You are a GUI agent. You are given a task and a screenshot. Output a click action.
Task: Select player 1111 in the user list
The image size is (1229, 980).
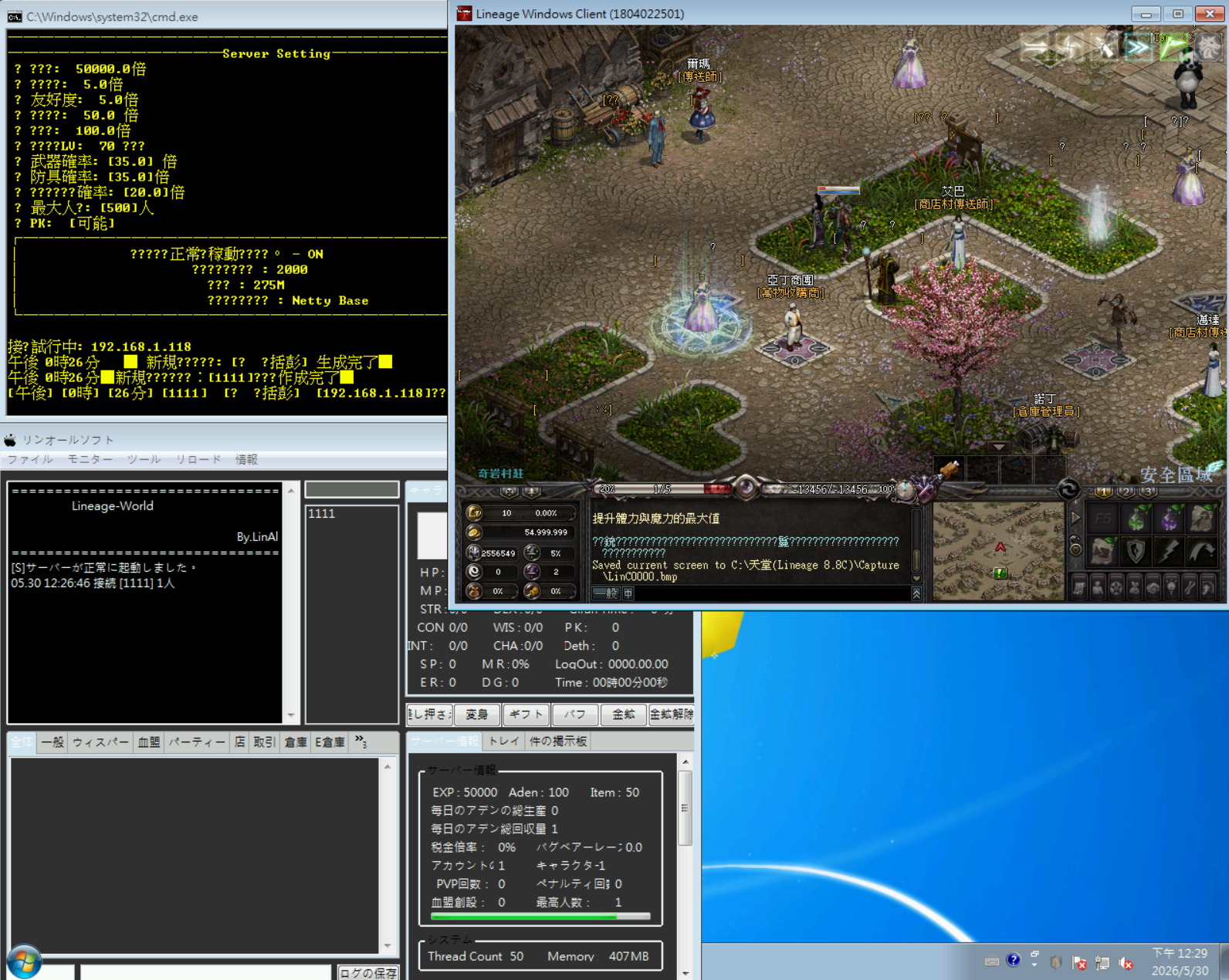(322, 514)
